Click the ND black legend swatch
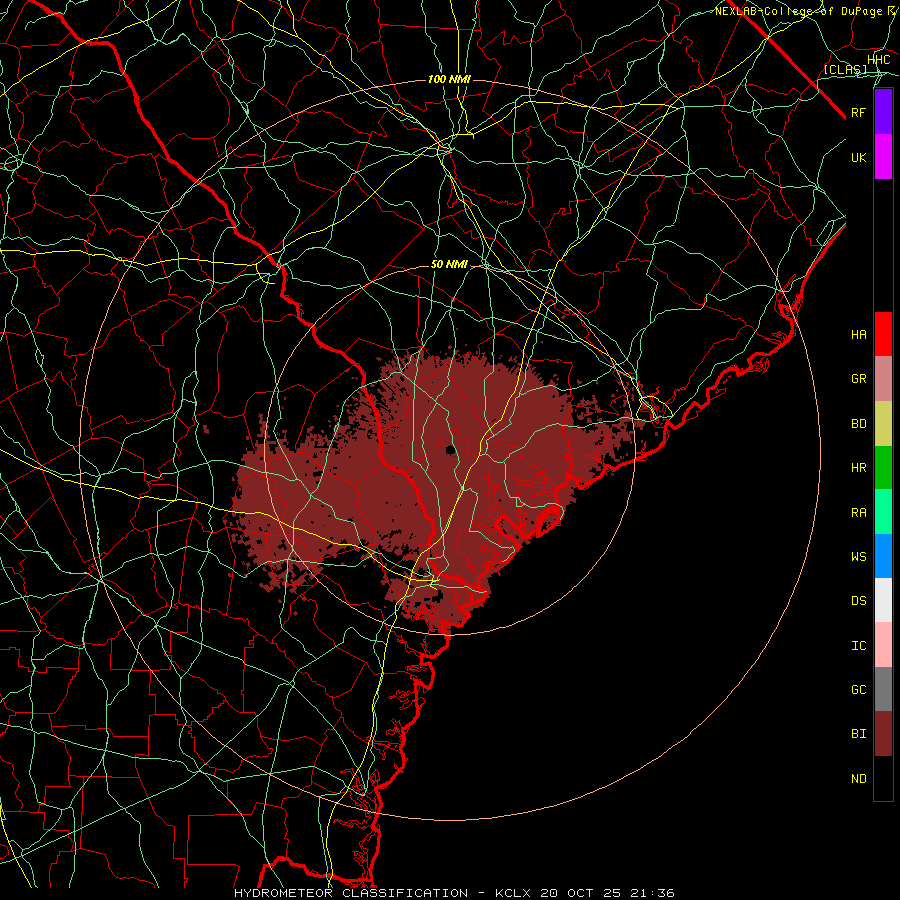900x900 pixels. (x=883, y=778)
